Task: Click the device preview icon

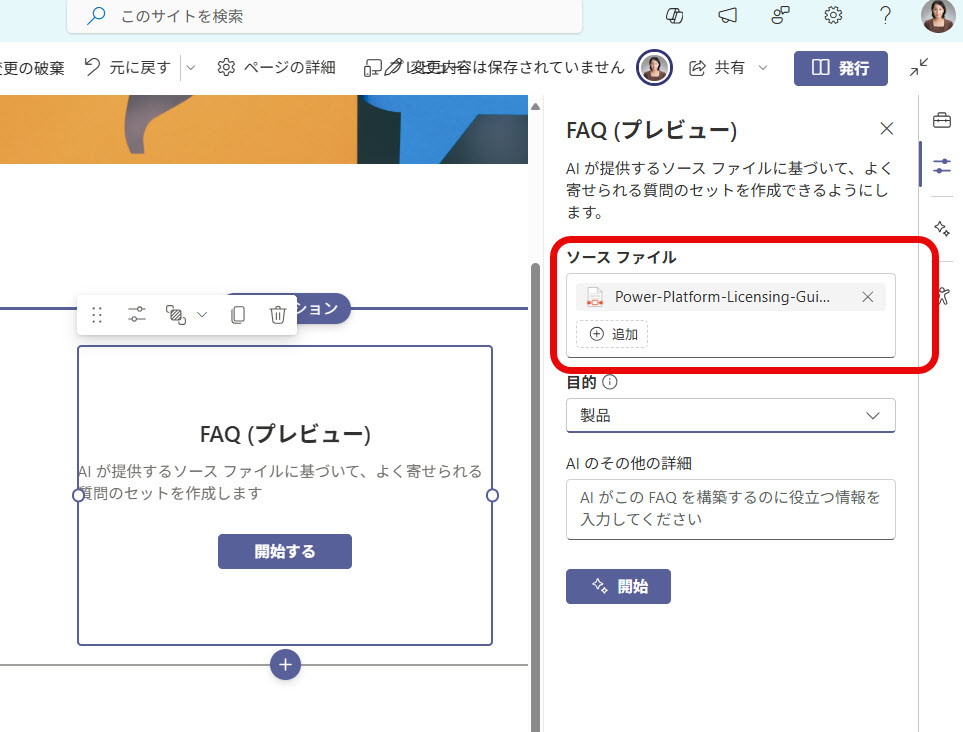Action: point(373,68)
